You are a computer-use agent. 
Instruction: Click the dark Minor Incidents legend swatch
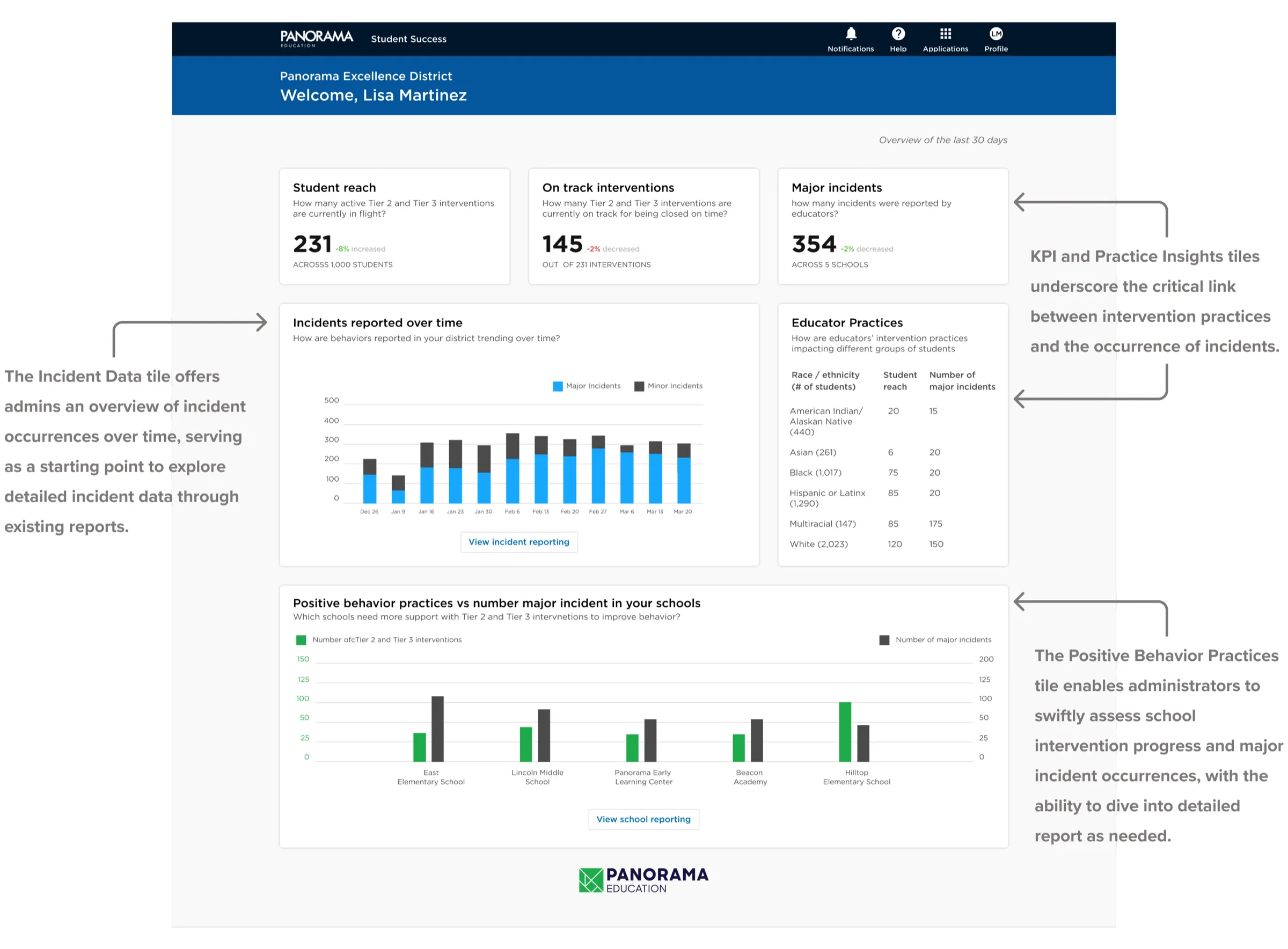pos(639,386)
